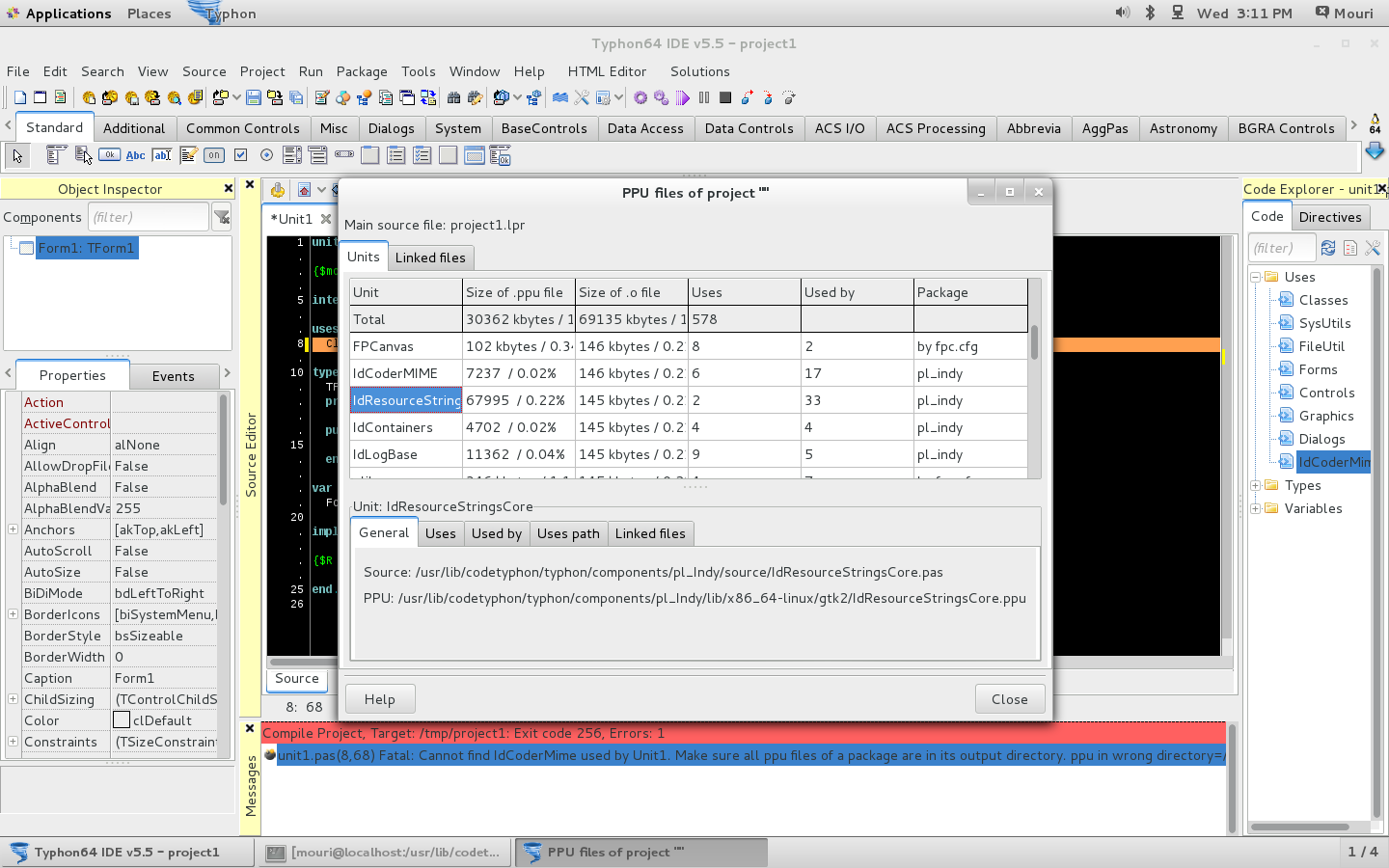Image resolution: width=1389 pixels, height=868 pixels.
Task: Click the Object Inspector components filter field
Action: pos(149,217)
